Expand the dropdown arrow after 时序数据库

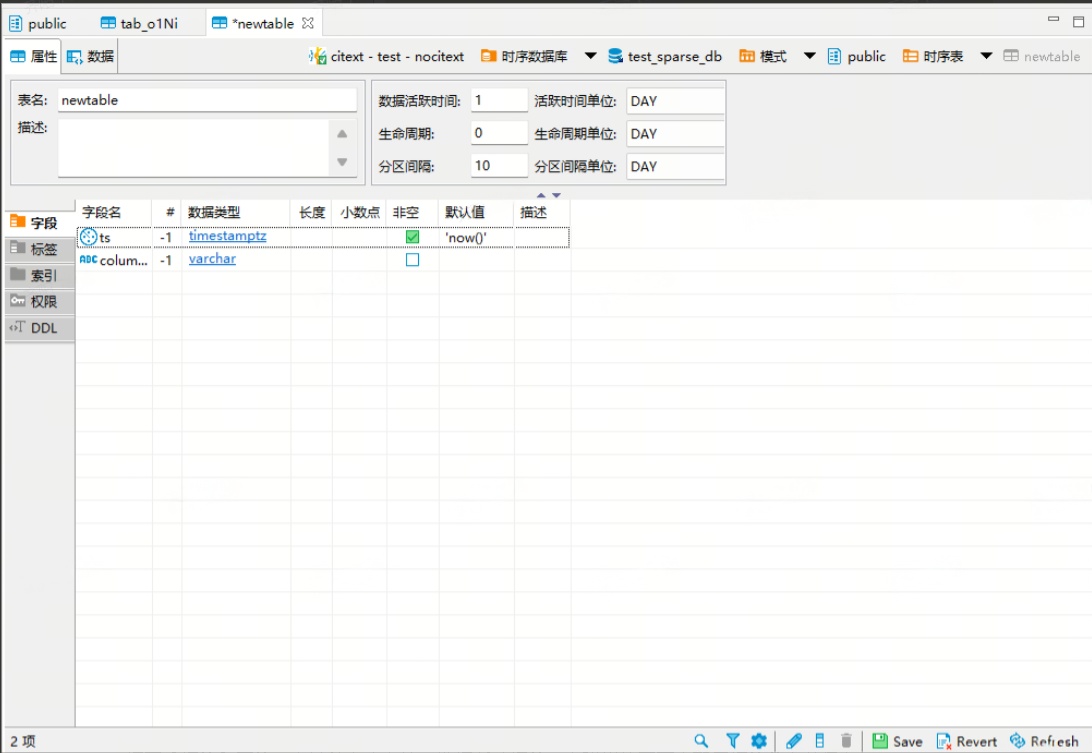[590, 56]
